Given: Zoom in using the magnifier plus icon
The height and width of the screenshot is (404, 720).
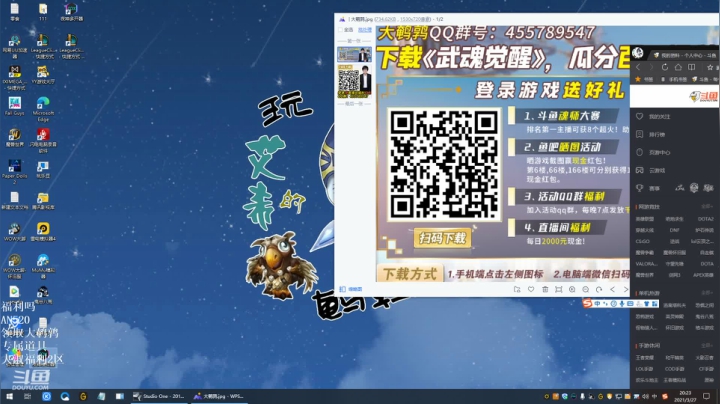Looking at the screenshot, I should 572,289.
